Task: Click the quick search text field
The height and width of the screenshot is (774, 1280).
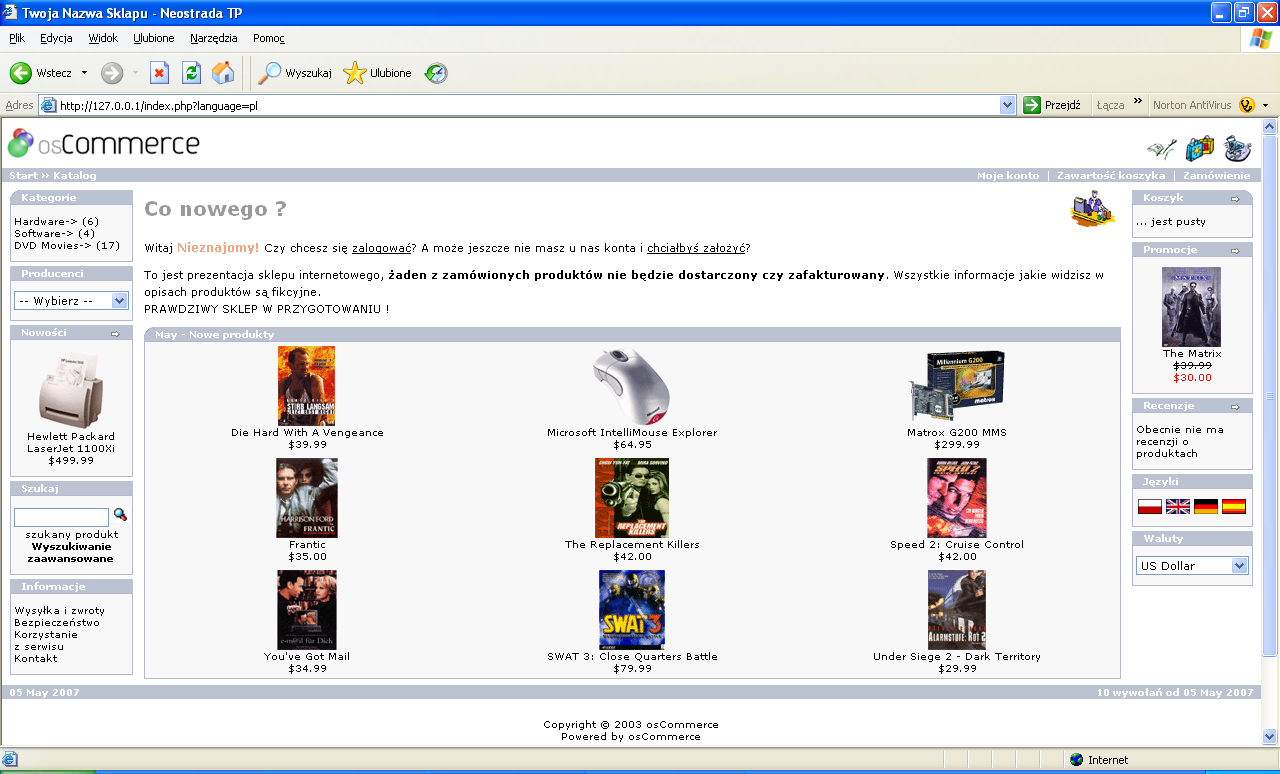Action: click(61, 517)
